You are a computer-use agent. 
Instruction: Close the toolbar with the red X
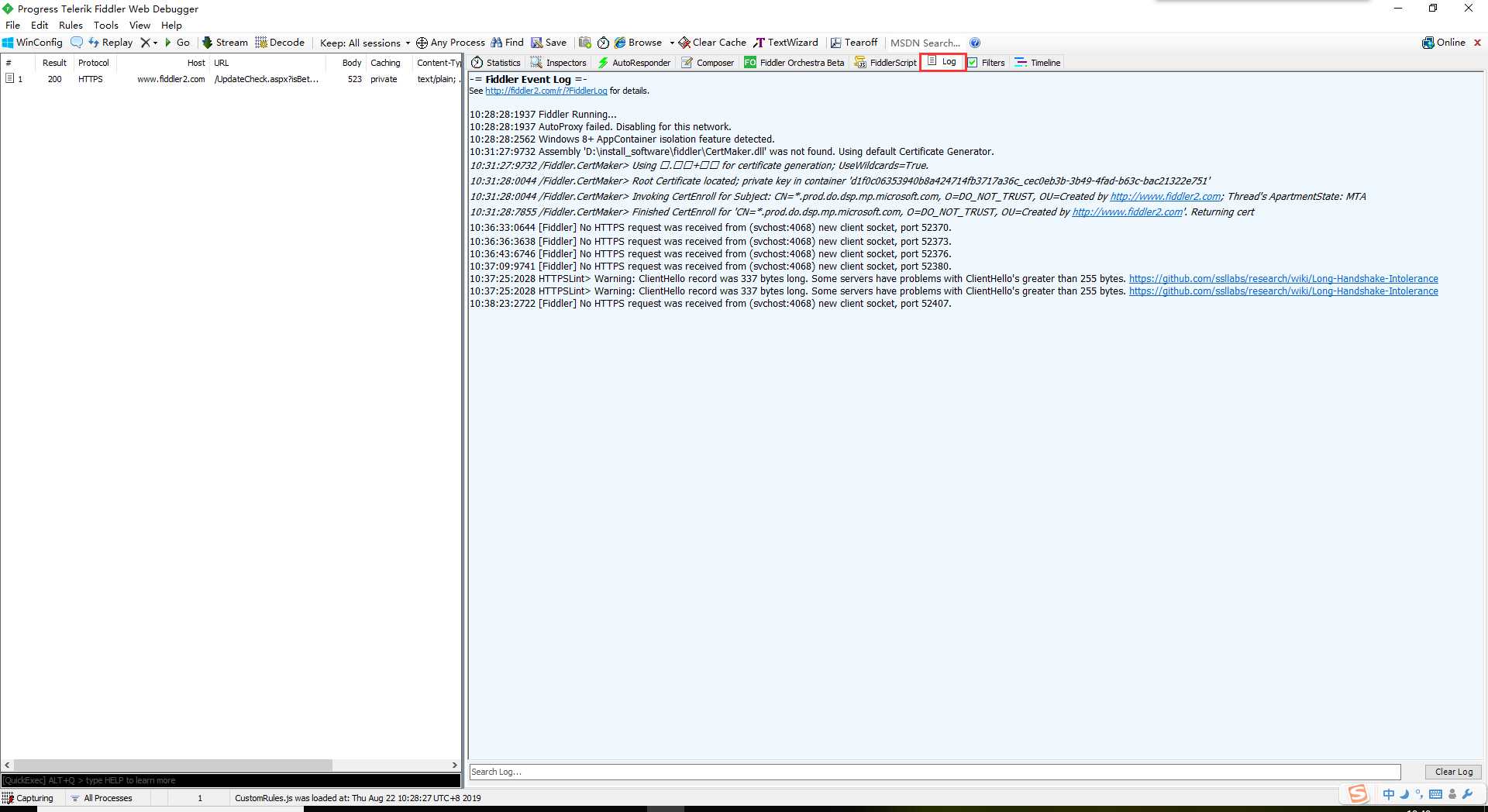click(x=1477, y=43)
